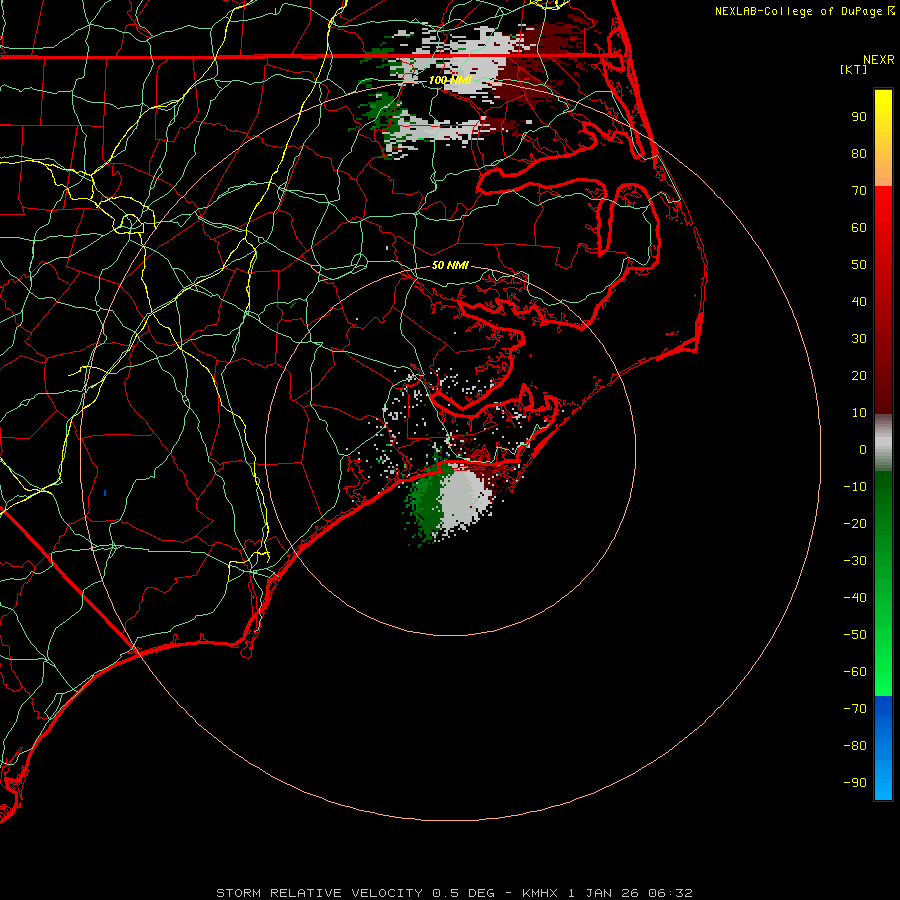This screenshot has height=900, width=900.
Task: Click the NEXR label above the color scale
Action: (x=879, y=60)
